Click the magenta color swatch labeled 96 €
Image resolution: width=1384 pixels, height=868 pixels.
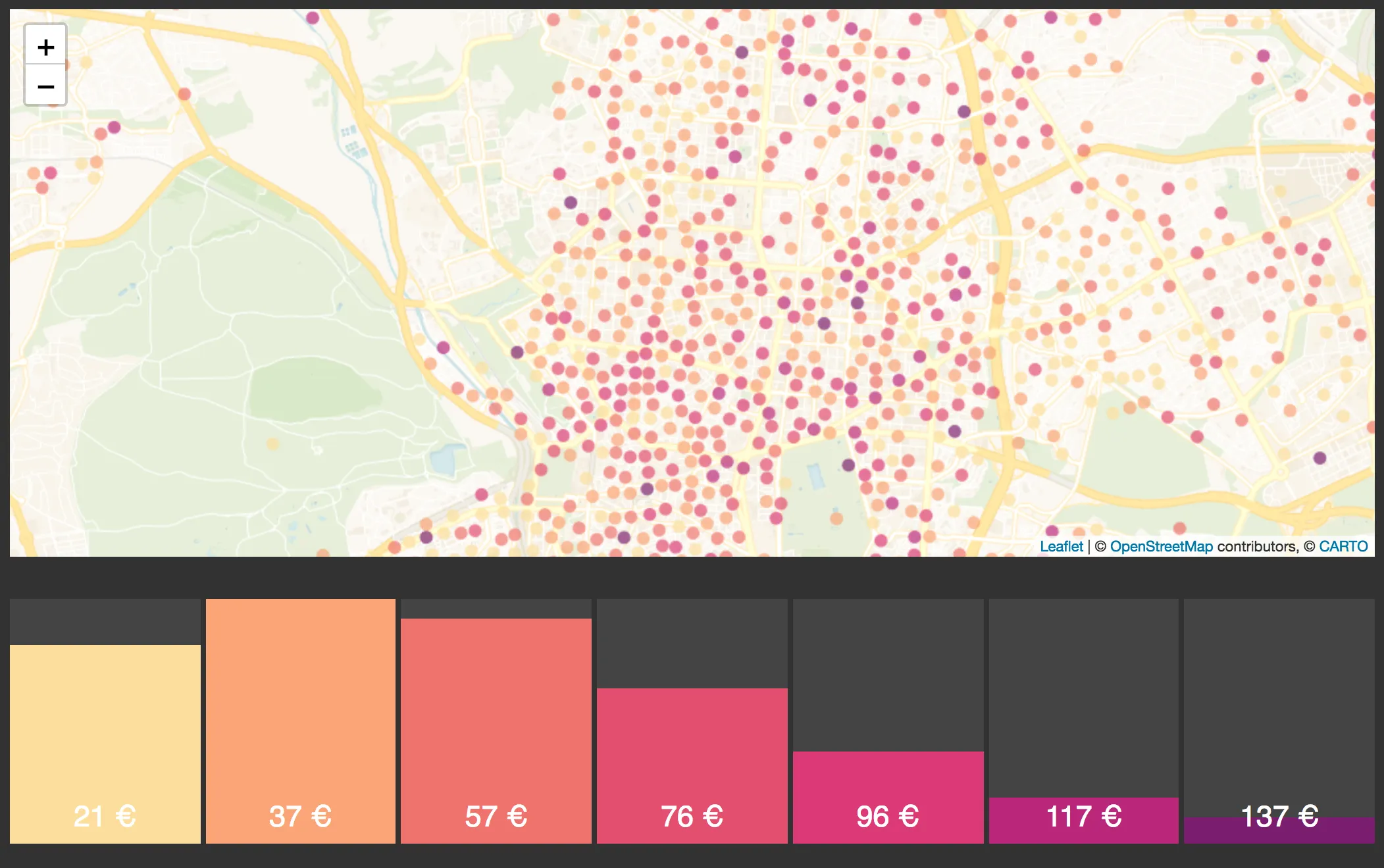tap(886, 796)
